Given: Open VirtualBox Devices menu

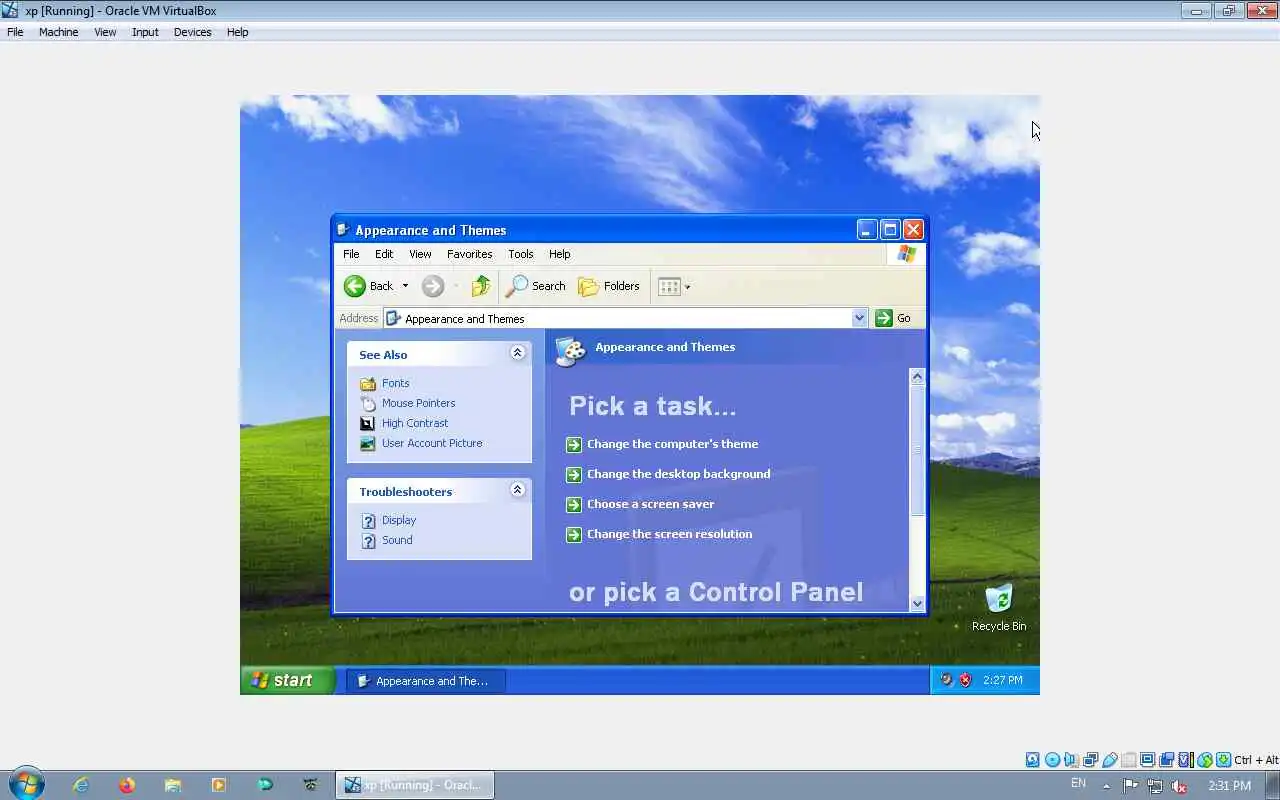Looking at the screenshot, I should point(192,32).
